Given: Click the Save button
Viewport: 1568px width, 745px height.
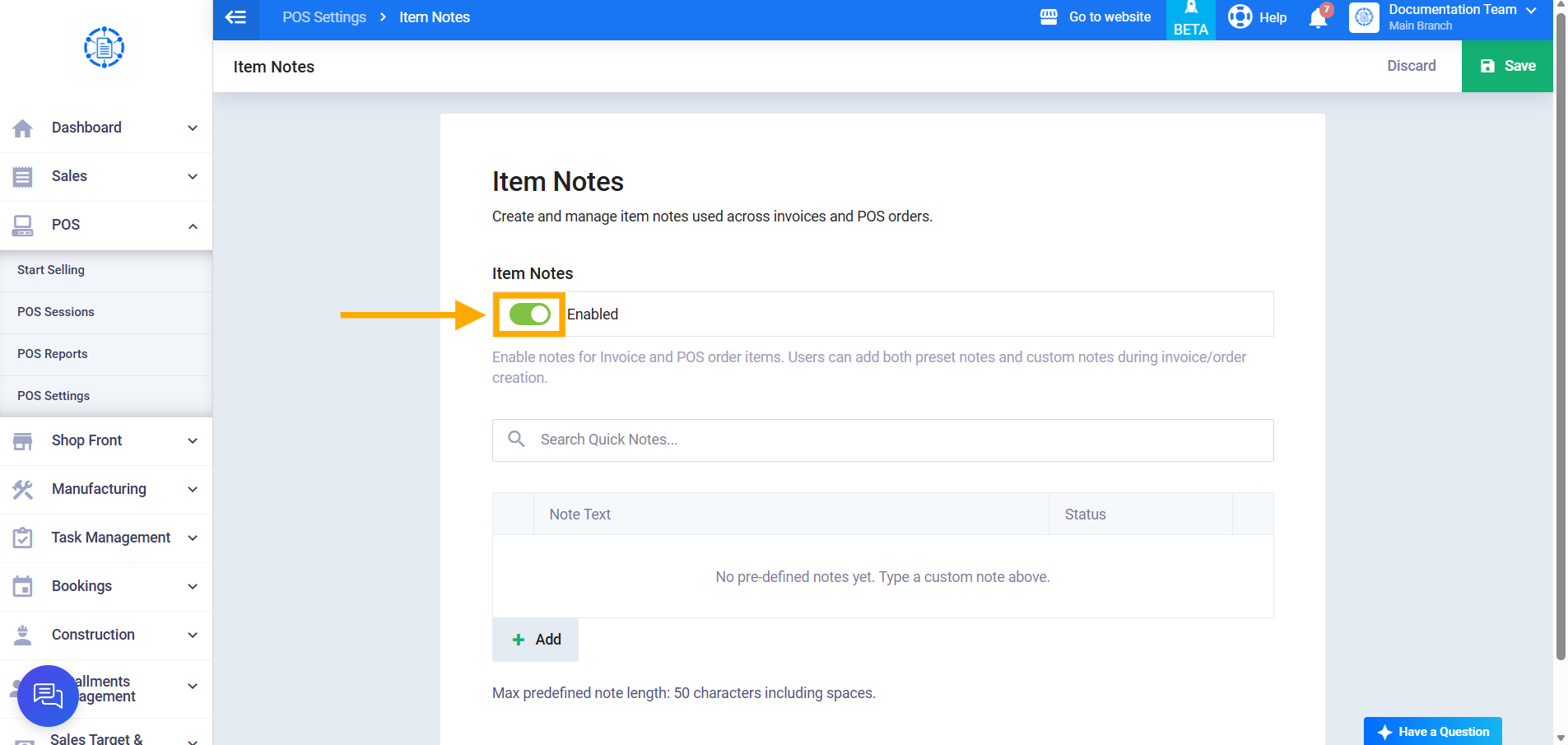Looking at the screenshot, I should (1507, 66).
